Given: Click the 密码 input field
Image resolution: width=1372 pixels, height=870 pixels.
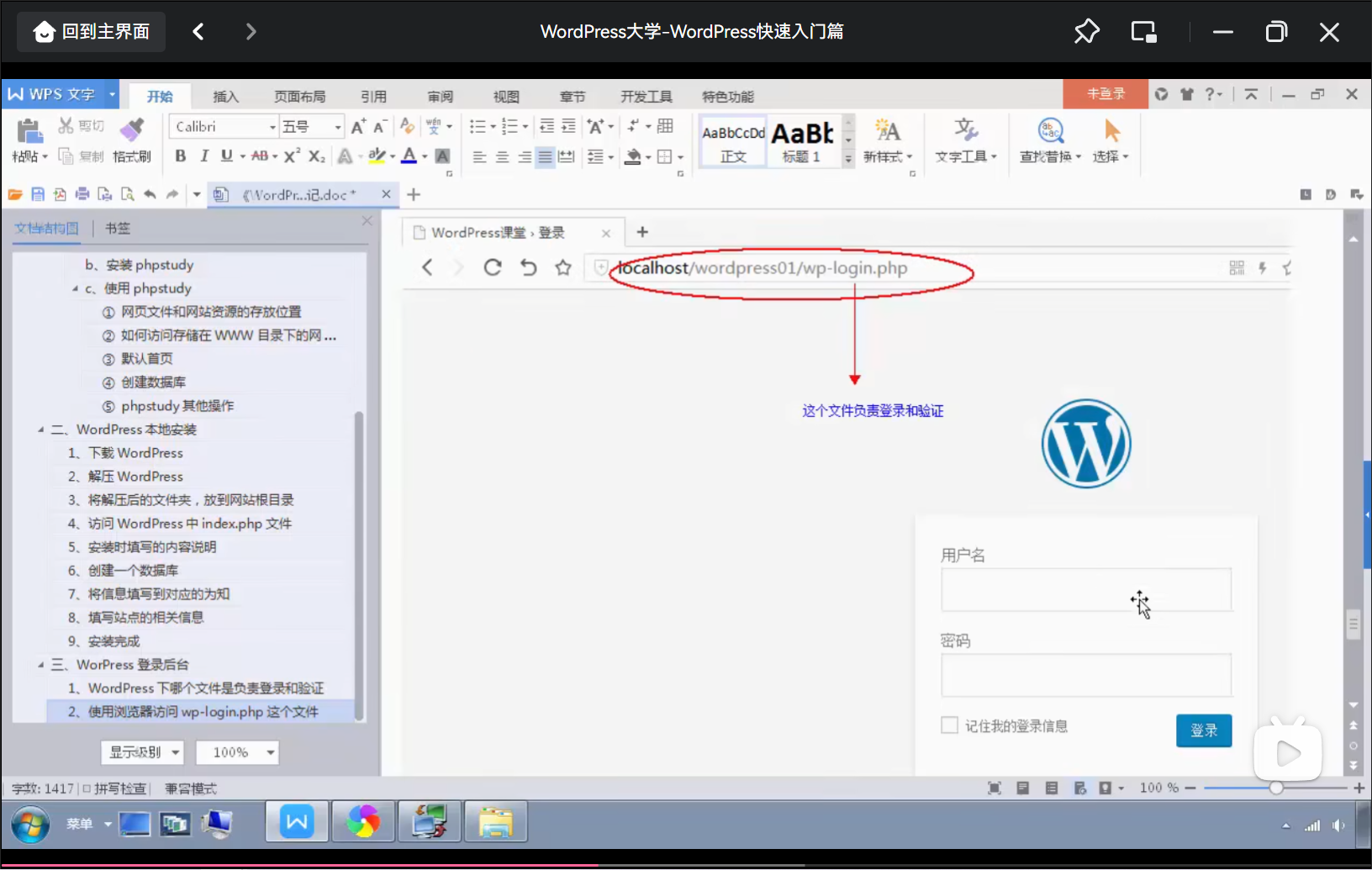Looking at the screenshot, I should point(1086,675).
